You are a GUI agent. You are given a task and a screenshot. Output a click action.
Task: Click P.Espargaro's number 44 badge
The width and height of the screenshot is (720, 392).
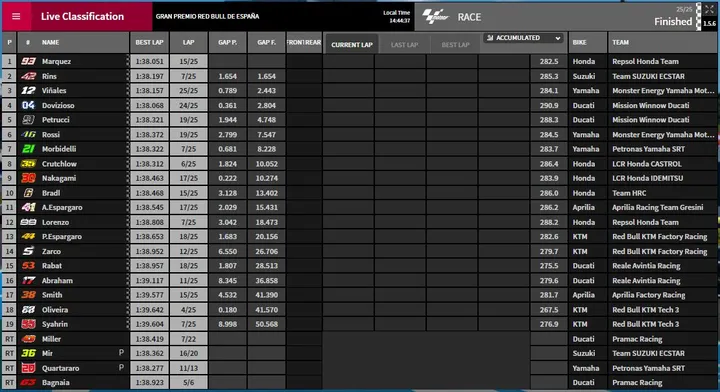point(28,236)
